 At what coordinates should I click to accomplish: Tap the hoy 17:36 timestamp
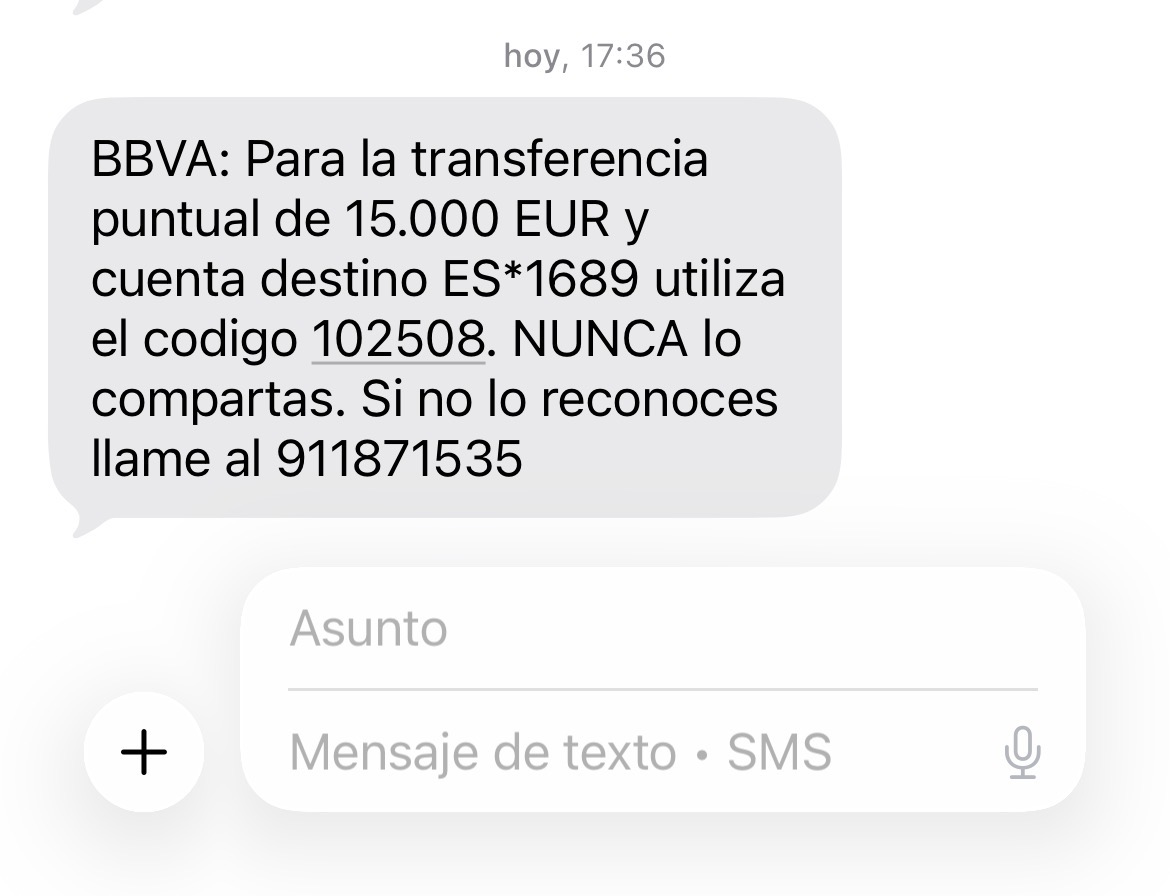(x=584, y=56)
